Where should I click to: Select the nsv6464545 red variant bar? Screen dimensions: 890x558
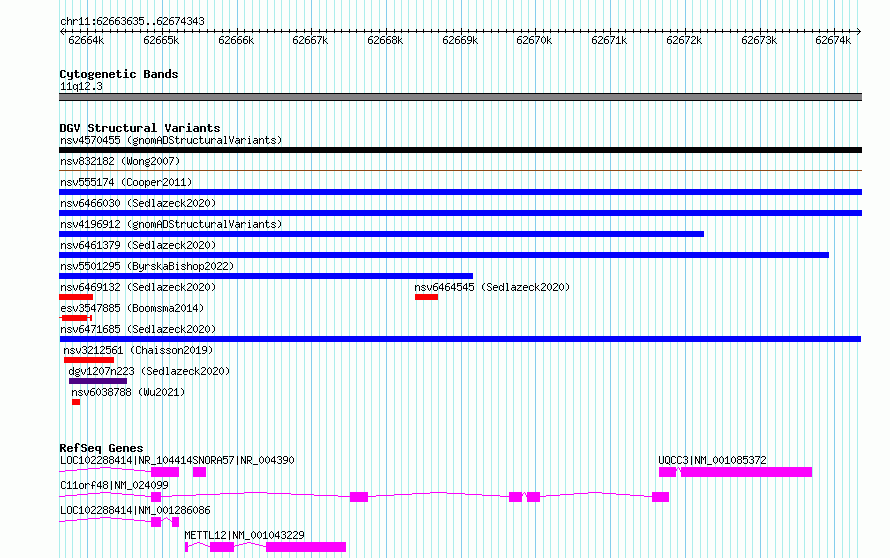[x=426, y=297]
